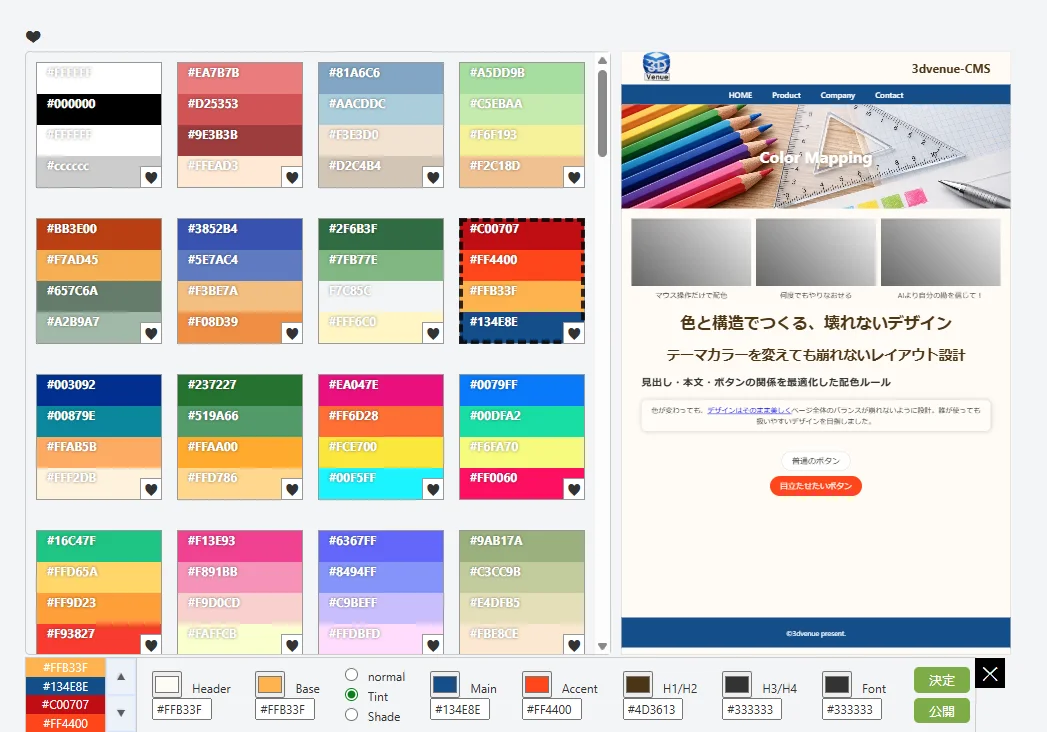
Task: Favorite the #16C47F palette with its heart
Action: [151, 645]
